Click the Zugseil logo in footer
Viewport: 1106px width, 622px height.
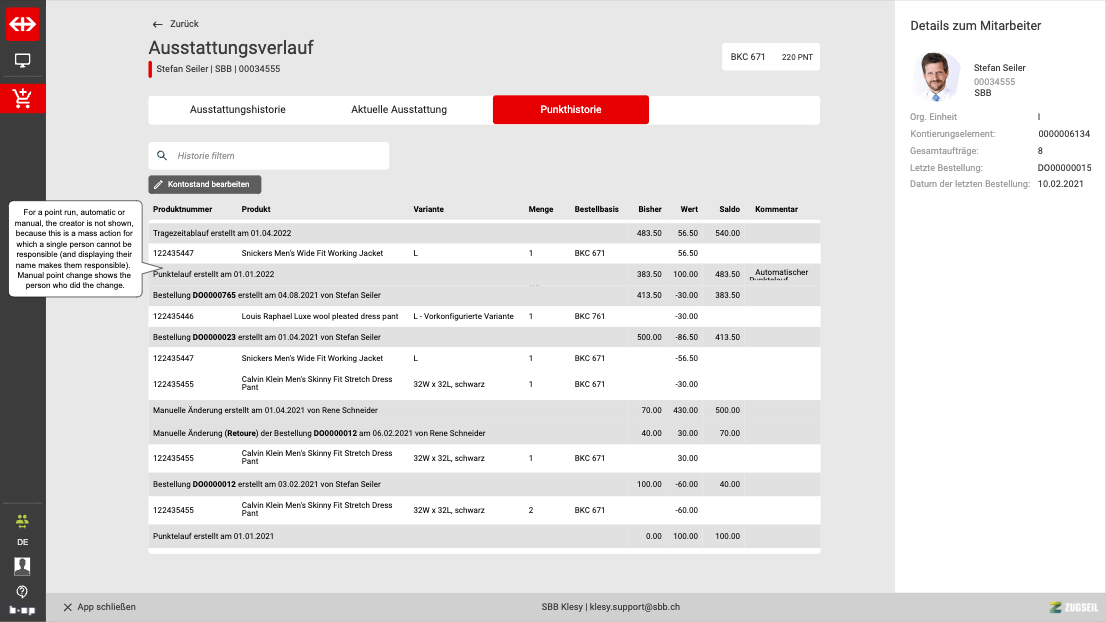(1074, 607)
